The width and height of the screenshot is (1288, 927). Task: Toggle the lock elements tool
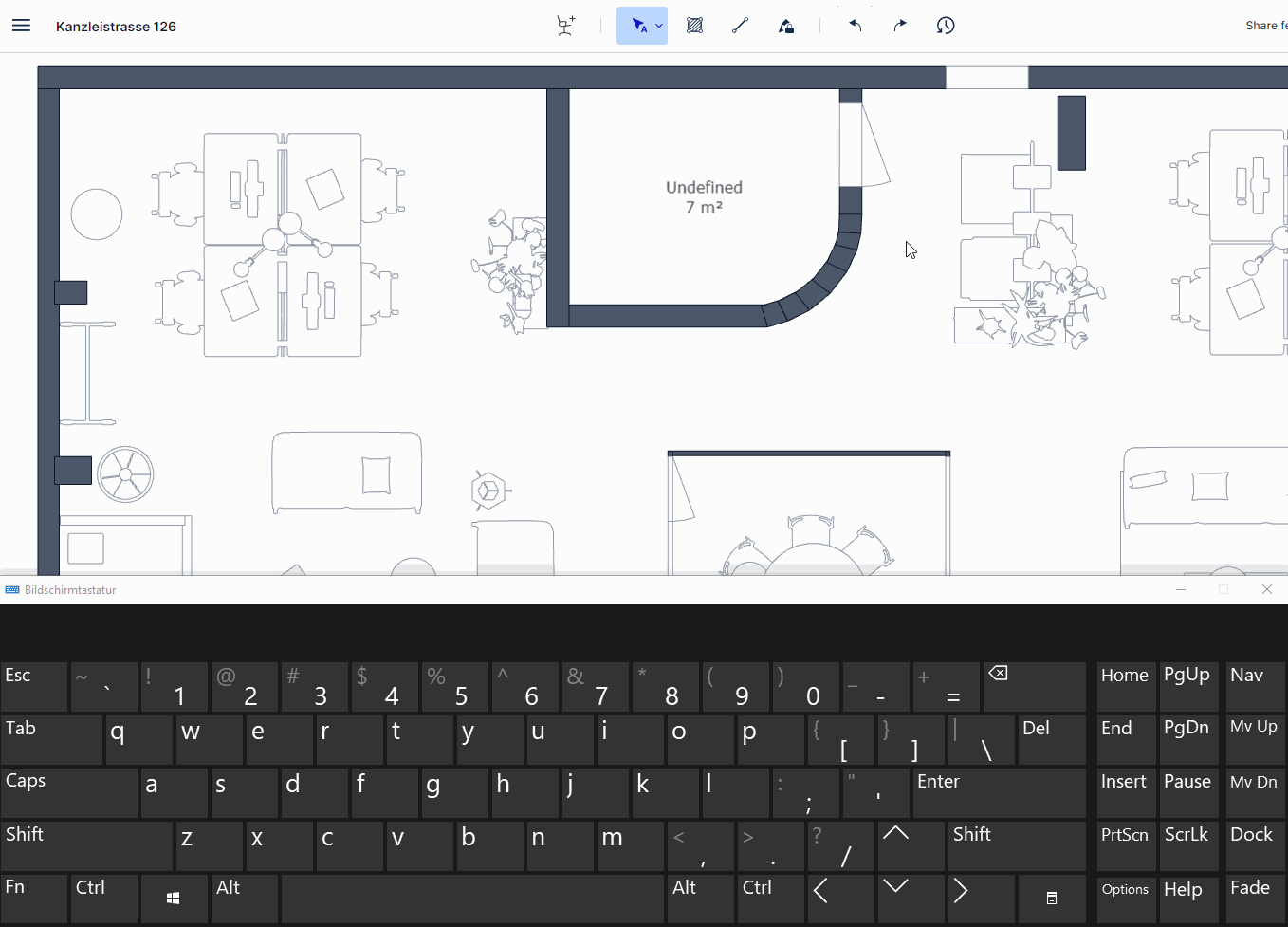pos(786,26)
